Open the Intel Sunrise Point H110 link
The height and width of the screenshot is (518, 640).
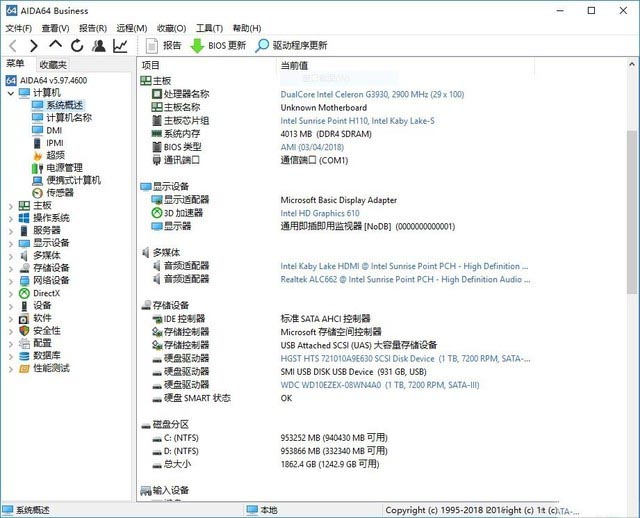[x=358, y=121]
